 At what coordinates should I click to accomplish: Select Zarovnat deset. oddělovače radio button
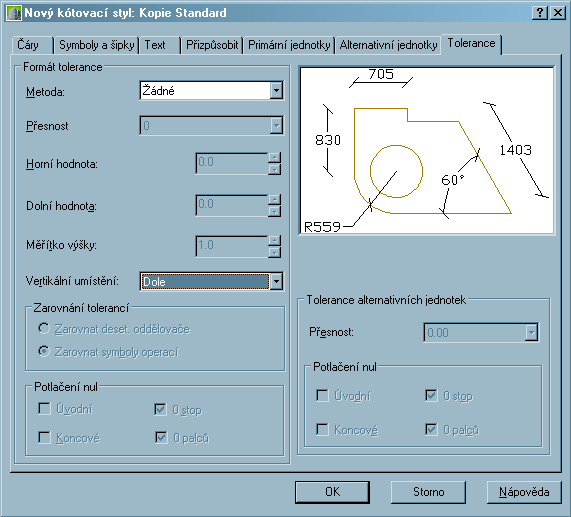44,328
